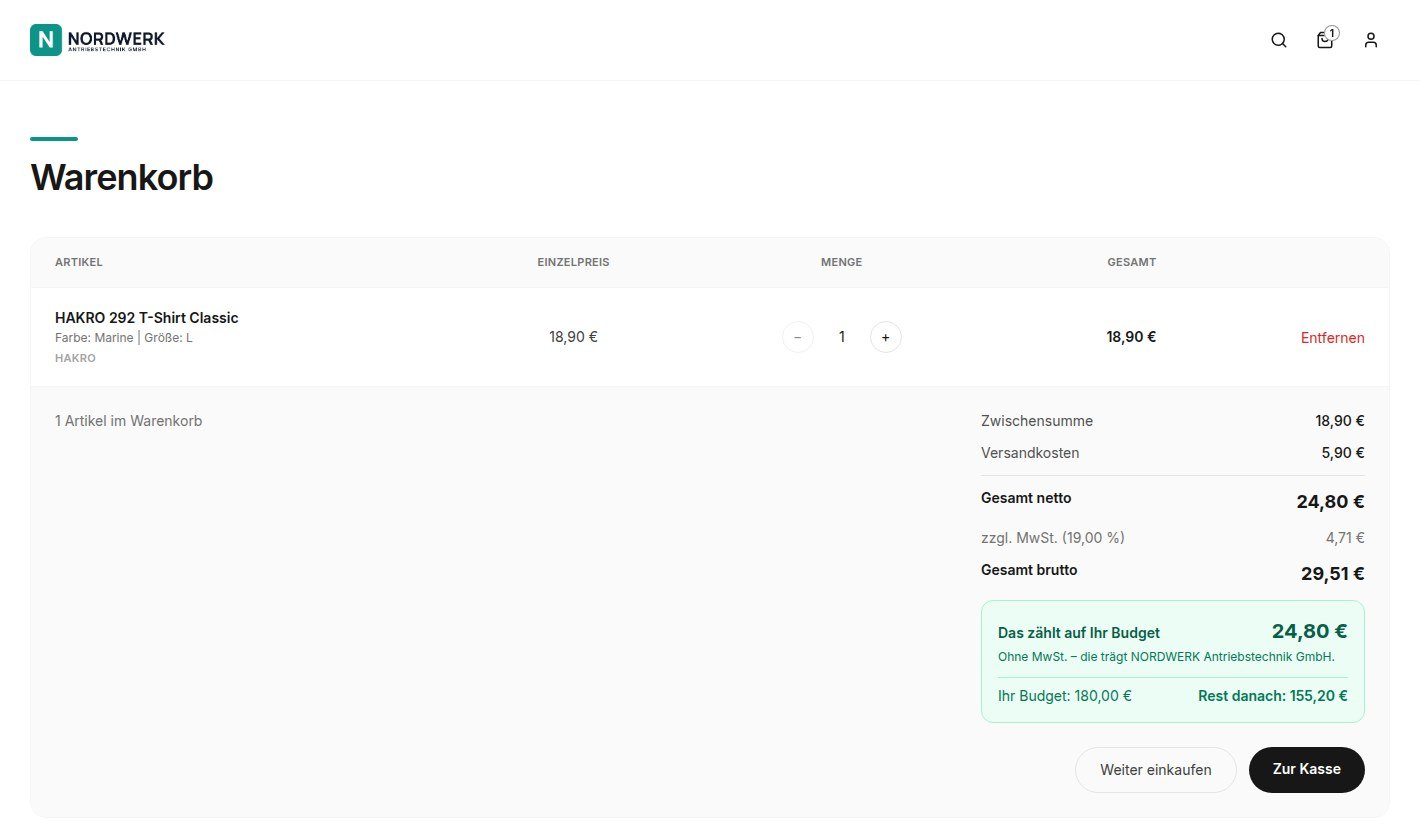Click the Rest danach: 155,20 € text
Screen dimensions: 1420x840
coord(1273,696)
